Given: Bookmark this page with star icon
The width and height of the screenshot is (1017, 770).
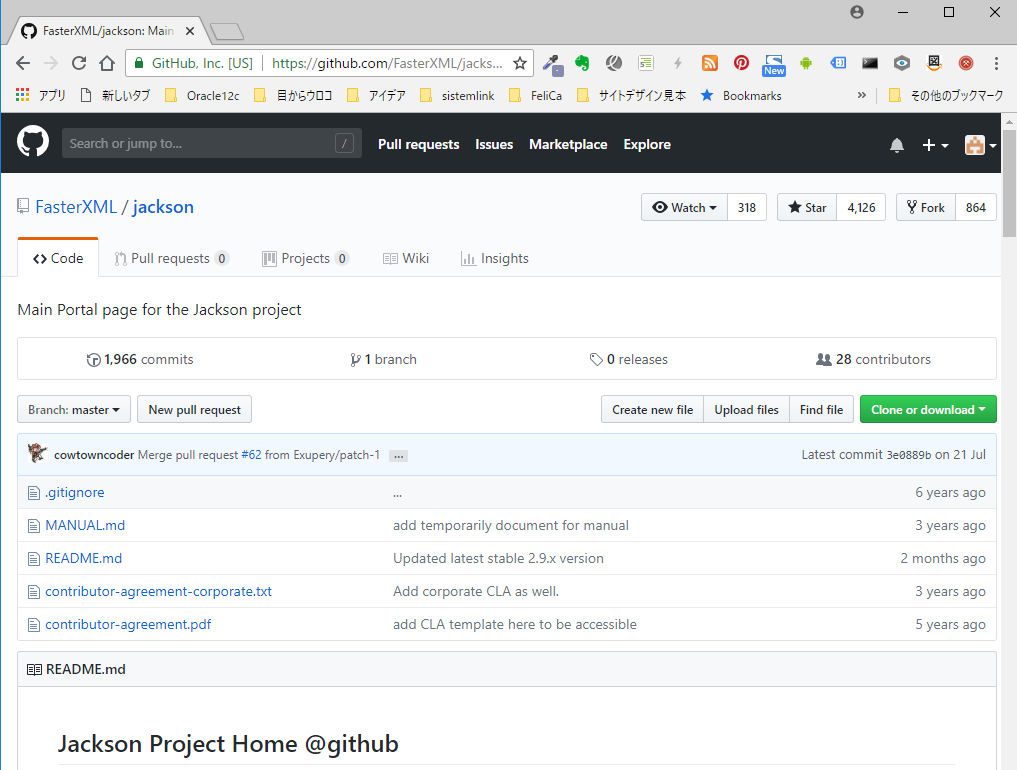Looking at the screenshot, I should (520, 63).
